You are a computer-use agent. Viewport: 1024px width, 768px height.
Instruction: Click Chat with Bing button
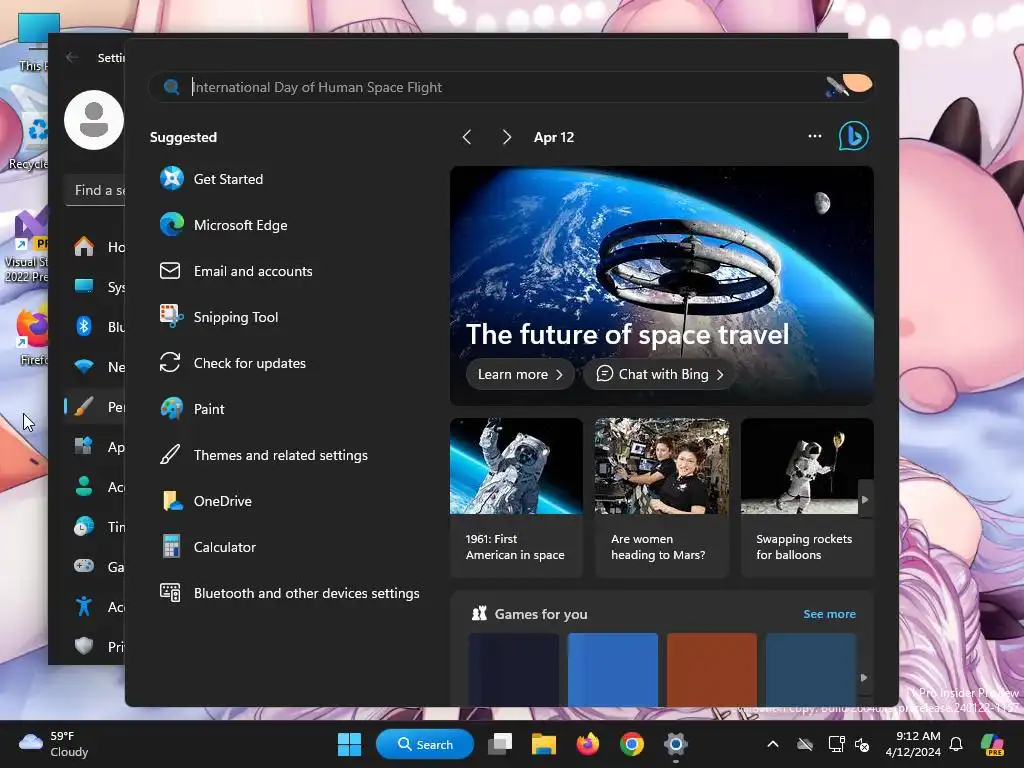click(660, 374)
